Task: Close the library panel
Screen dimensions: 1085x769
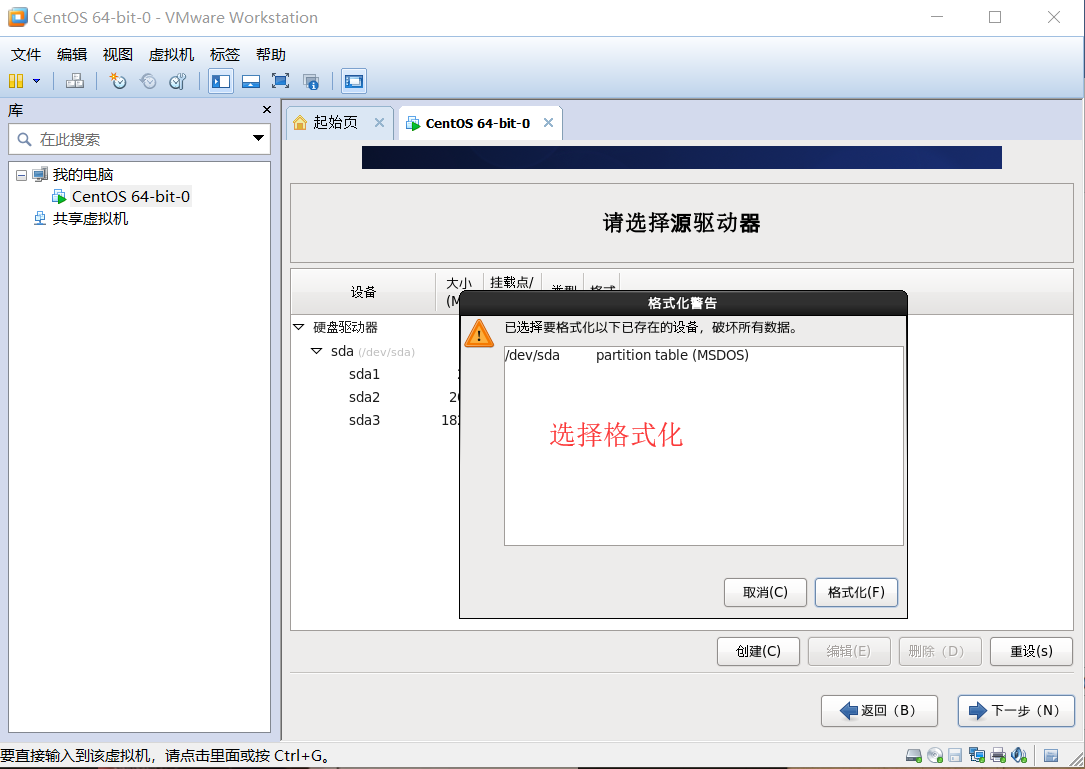Action: click(267, 110)
